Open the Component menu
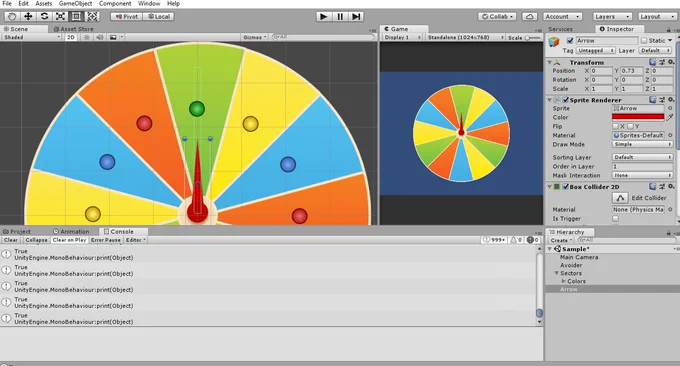Image resolution: width=680 pixels, height=366 pixels. 115,3
